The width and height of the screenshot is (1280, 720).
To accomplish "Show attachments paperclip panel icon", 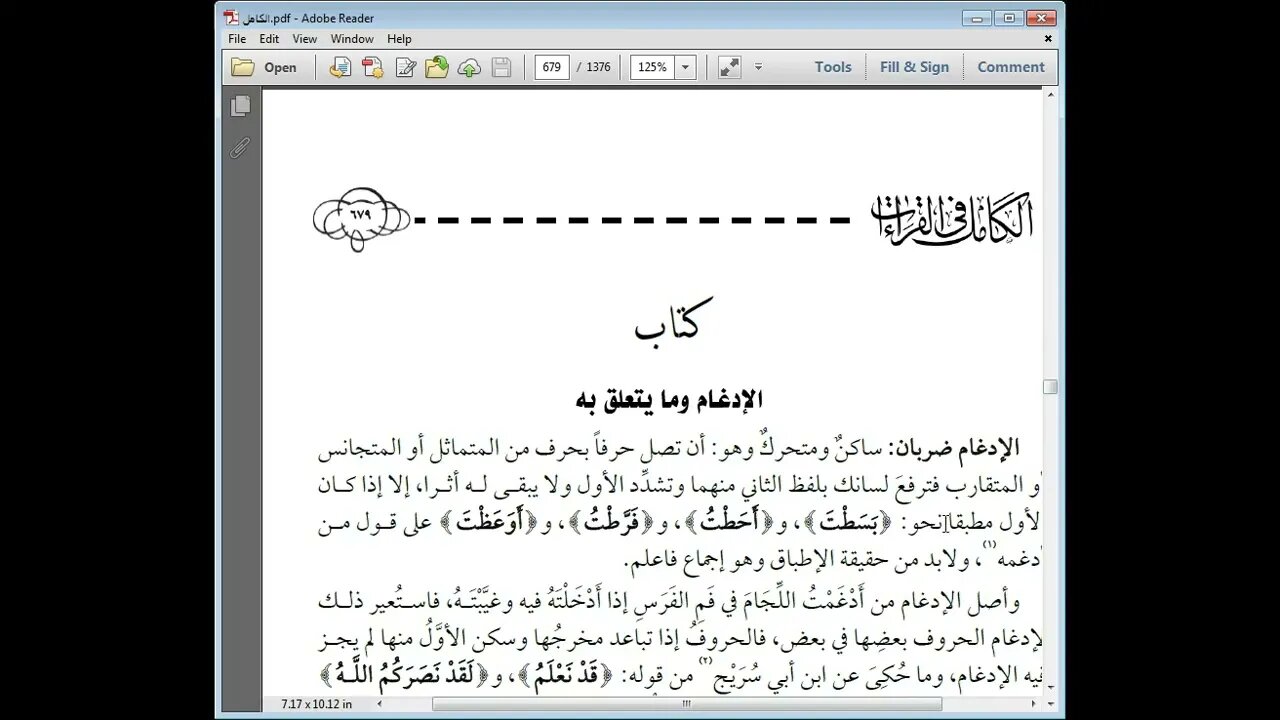I will pos(240,148).
